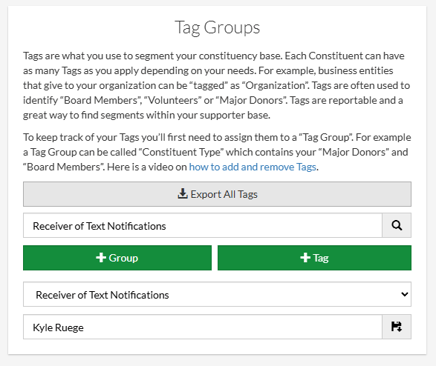Click the download icon on Export All Tags
This screenshot has width=436, height=366.
pyautogui.click(x=182, y=194)
